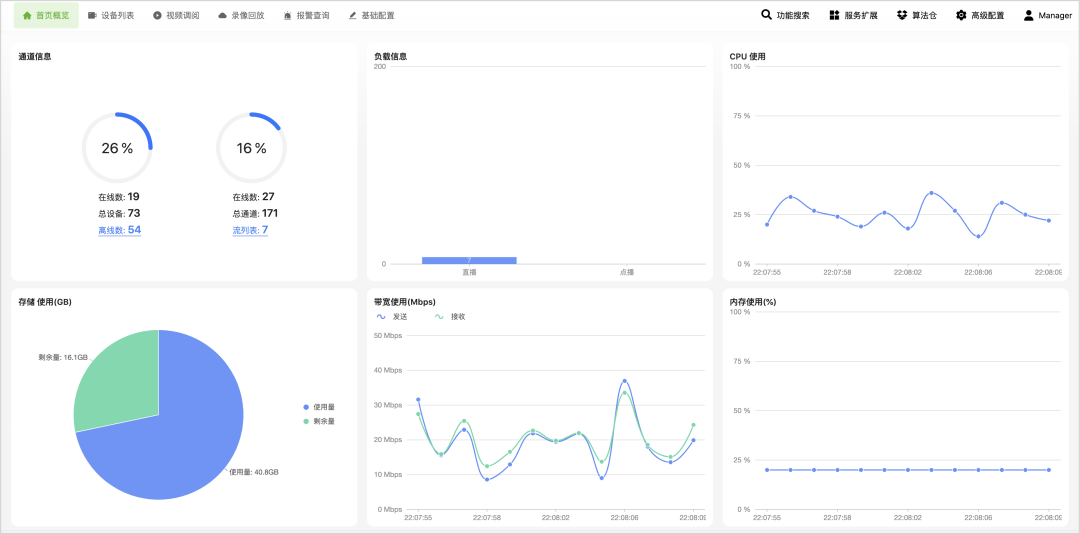
Task: Click the 在线数: 19 text
Action: tap(118, 196)
